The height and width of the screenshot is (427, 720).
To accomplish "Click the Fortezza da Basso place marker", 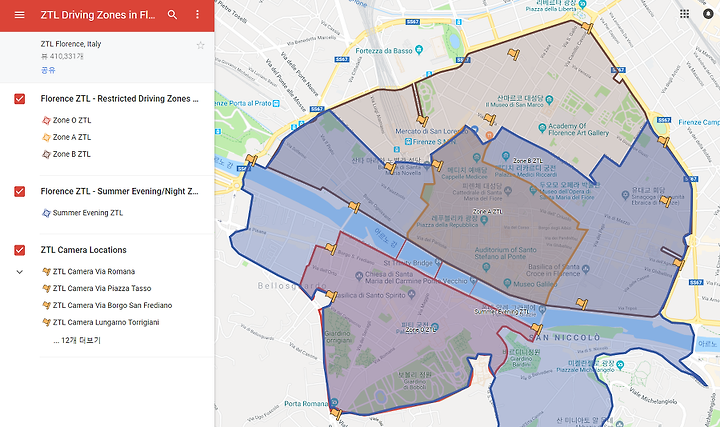I will [418, 50].
